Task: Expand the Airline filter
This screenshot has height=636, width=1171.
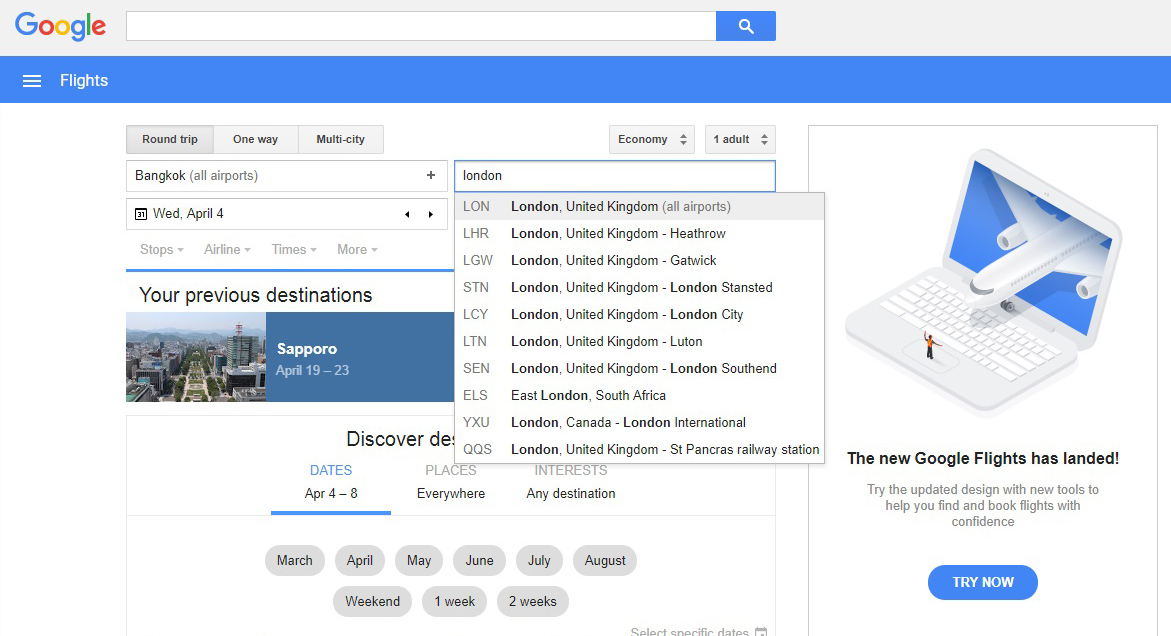Action: point(227,249)
